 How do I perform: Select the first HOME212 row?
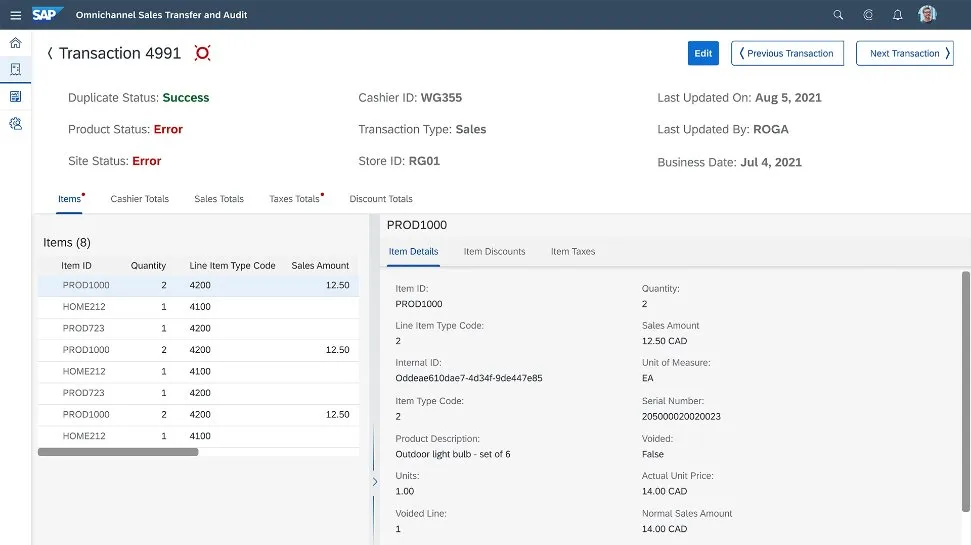click(x=84, y=307)
